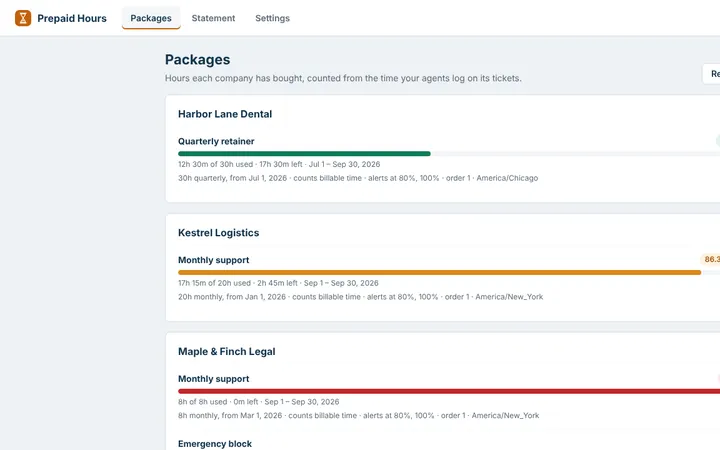Click the partially visible Re button
Image resolution: width=720 pixels, height=450 pixels.
[x=712, y=74]
